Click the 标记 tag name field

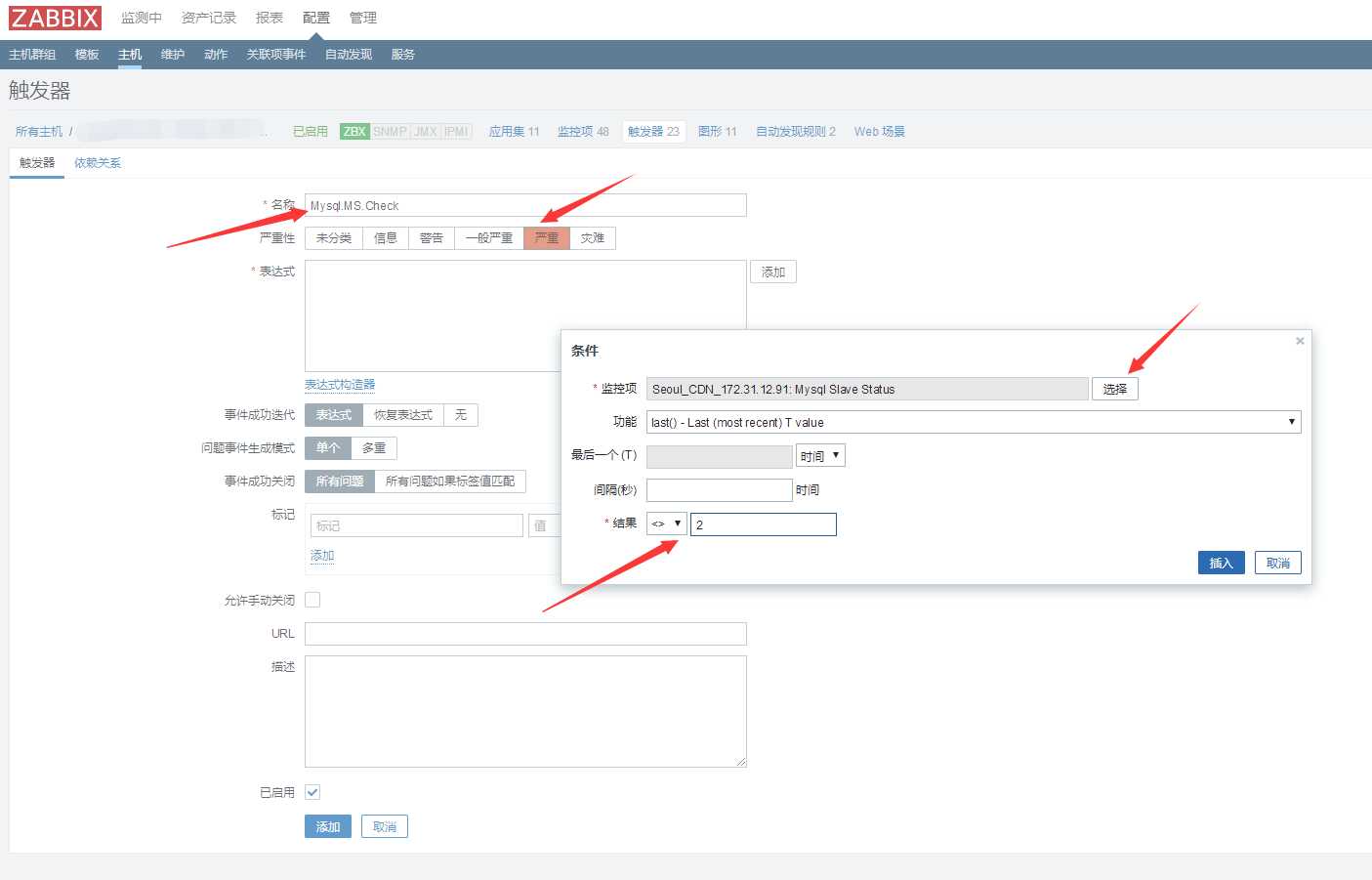[417, 525]
